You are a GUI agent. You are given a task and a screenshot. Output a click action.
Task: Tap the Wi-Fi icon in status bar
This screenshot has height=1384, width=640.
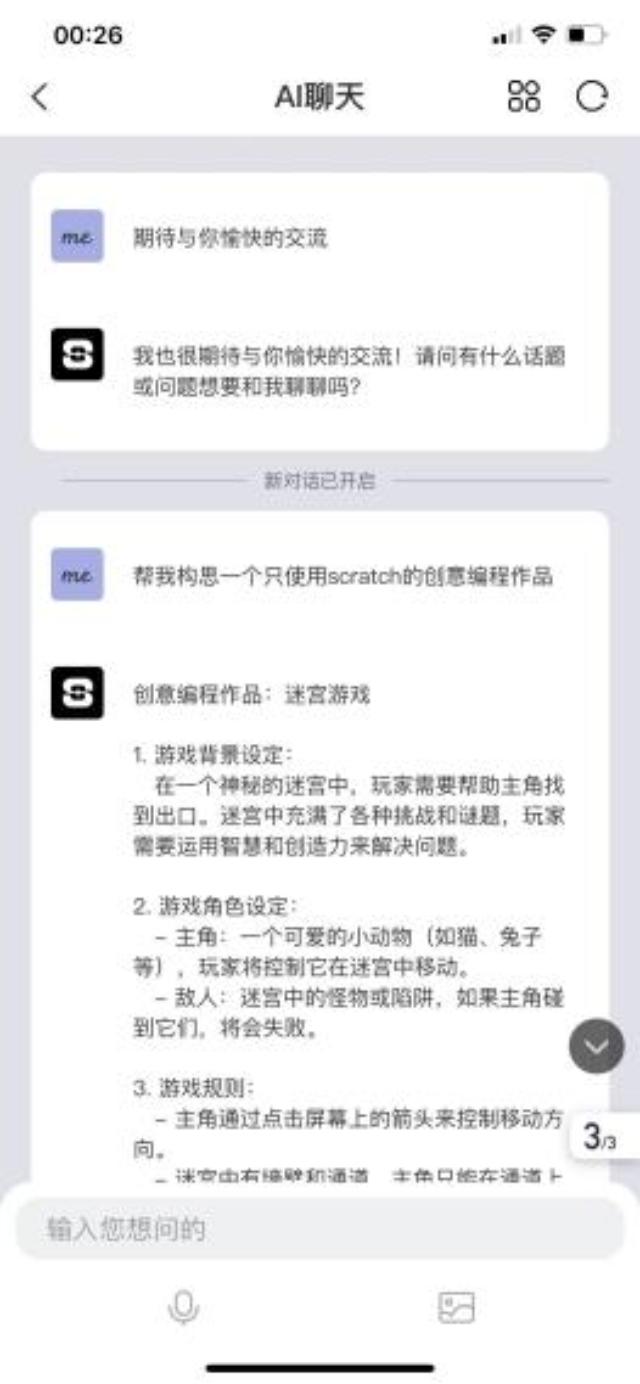(x=544, y=36)
